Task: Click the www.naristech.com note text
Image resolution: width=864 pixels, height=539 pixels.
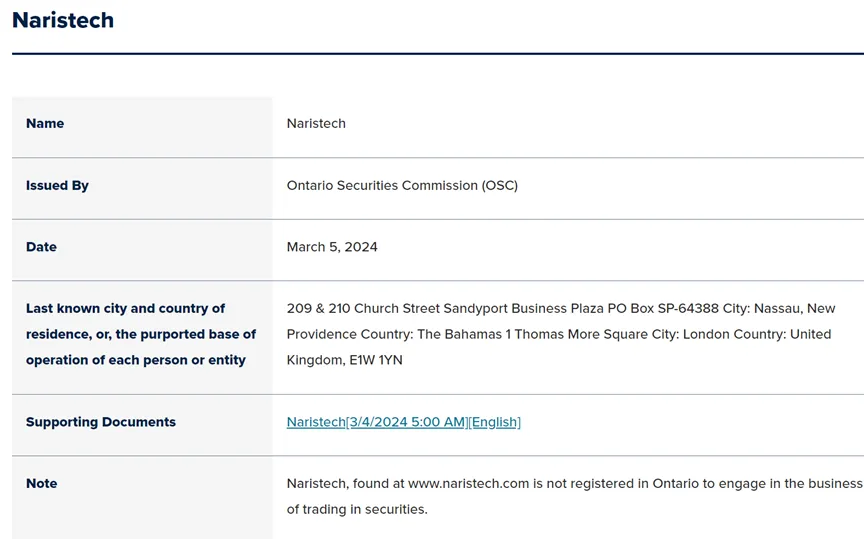Action: tap(468, 483)
